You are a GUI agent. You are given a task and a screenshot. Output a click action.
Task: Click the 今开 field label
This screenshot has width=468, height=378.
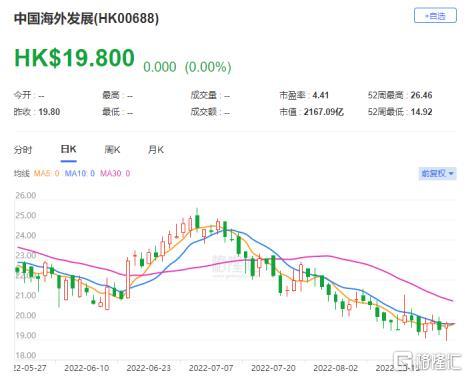tap(22, 95)
